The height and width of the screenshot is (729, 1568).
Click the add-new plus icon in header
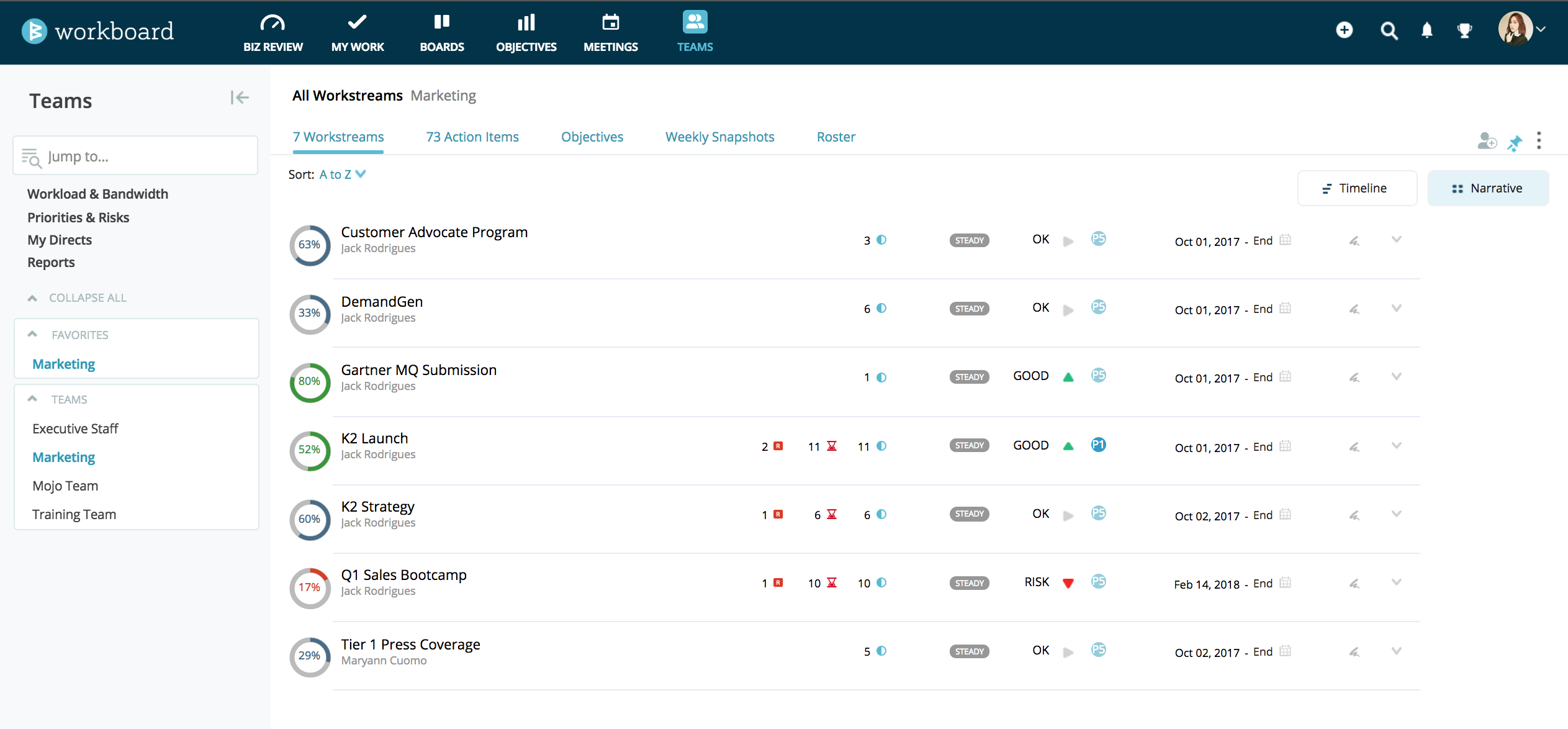1344,30
